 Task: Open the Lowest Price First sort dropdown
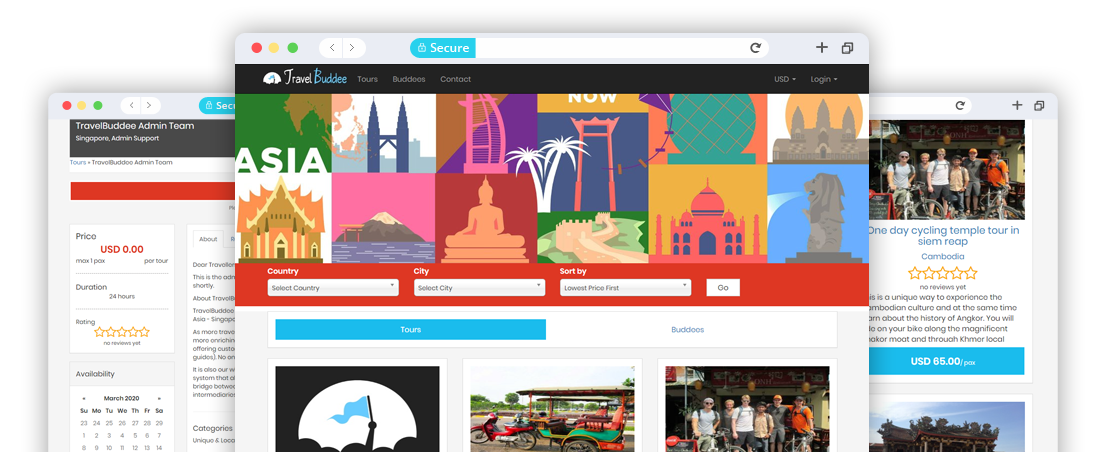[x=625, y=287]
